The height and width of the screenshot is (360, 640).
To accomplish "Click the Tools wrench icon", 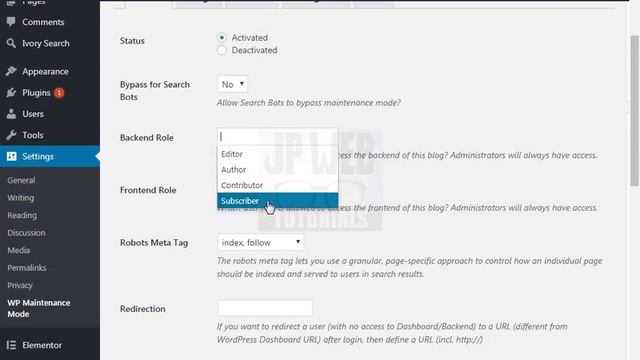I will [x=11, y=135].
